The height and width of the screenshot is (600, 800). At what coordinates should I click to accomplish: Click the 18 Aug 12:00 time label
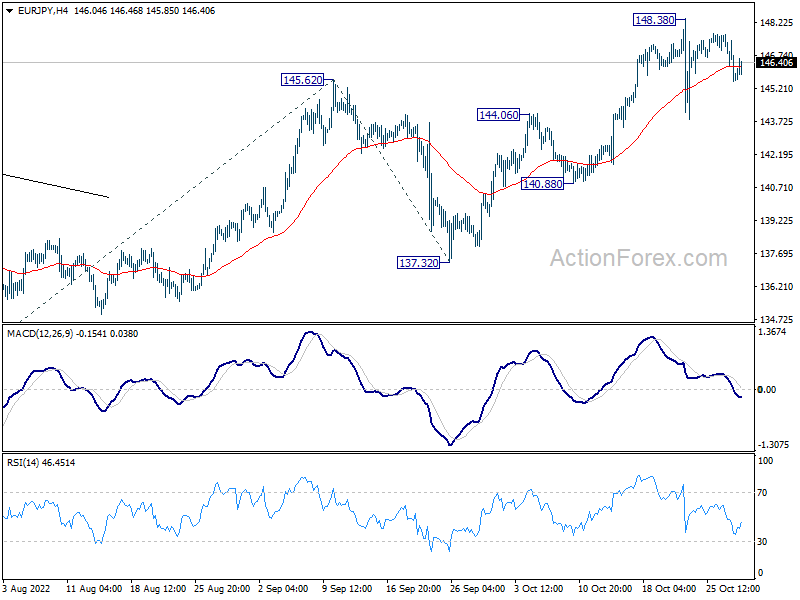[x=158, y=589]
